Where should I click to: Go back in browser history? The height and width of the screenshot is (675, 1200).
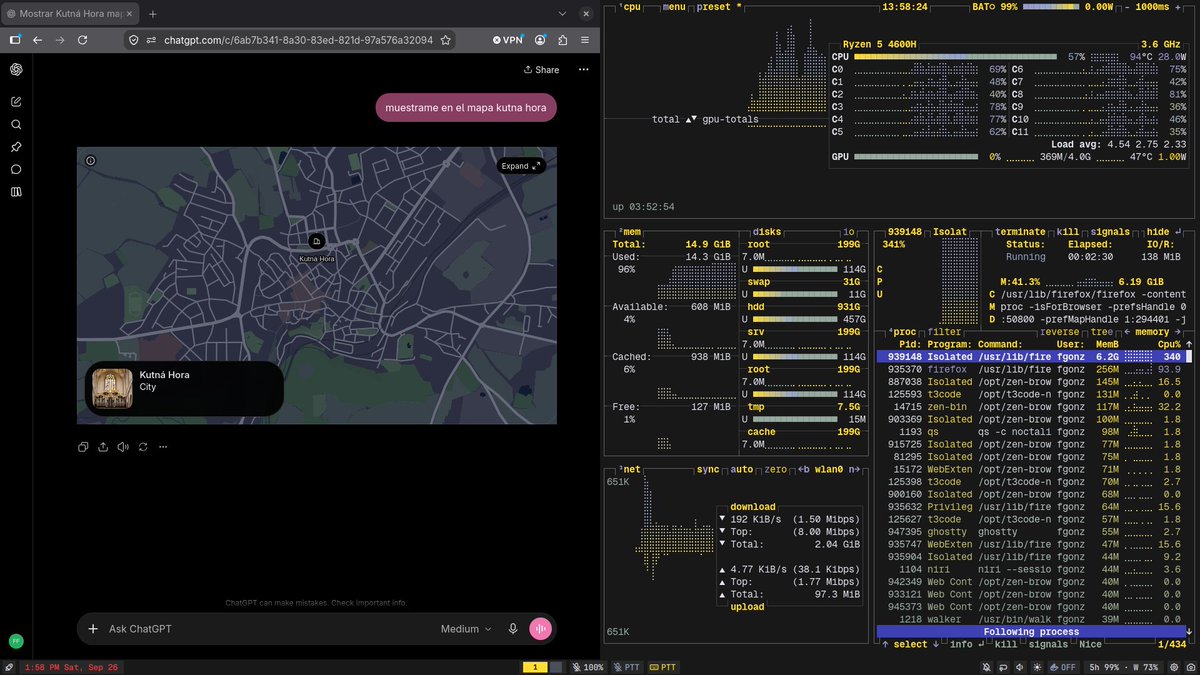(x=37, y=40)
